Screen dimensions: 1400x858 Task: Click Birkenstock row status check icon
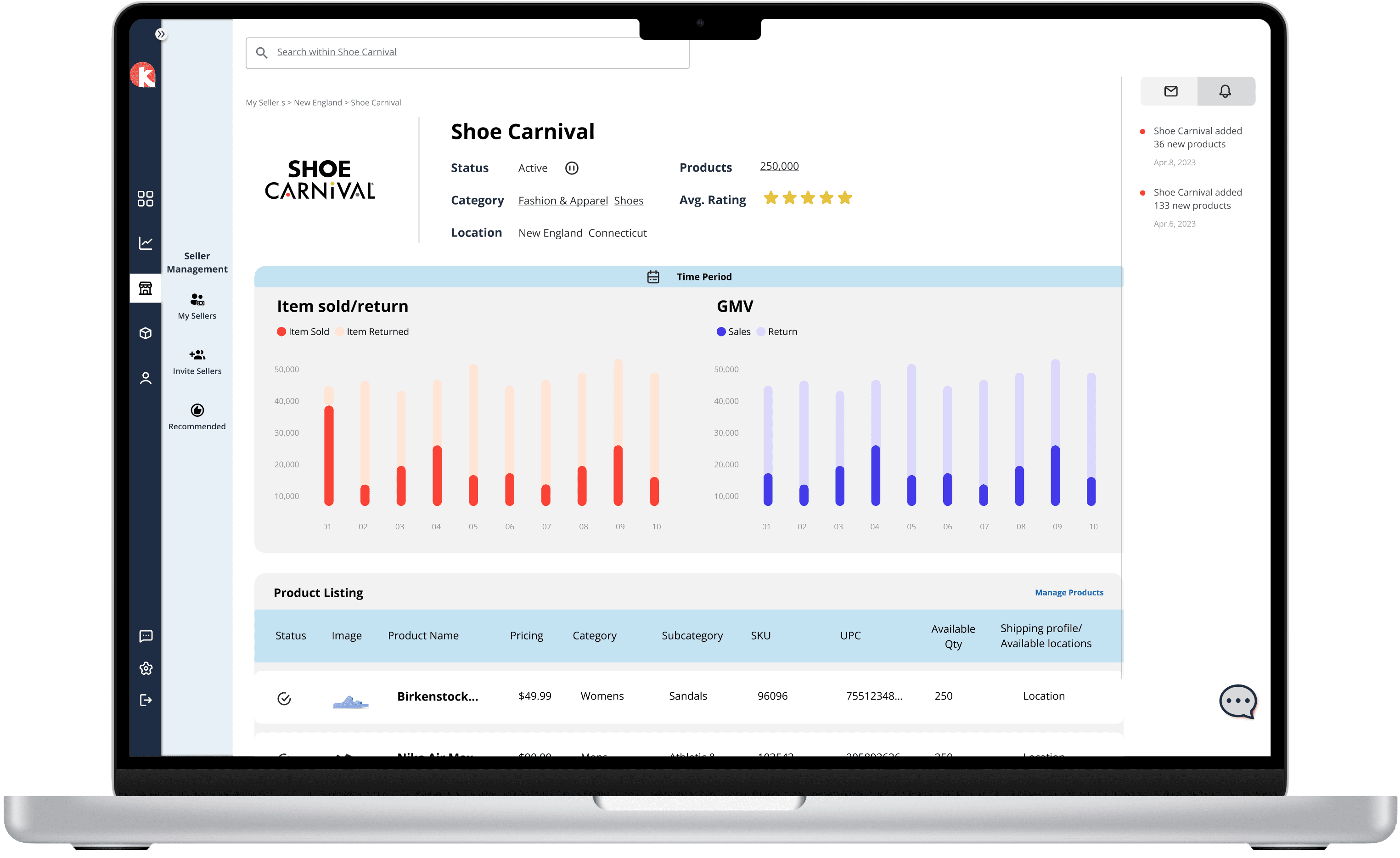point(284,698)
